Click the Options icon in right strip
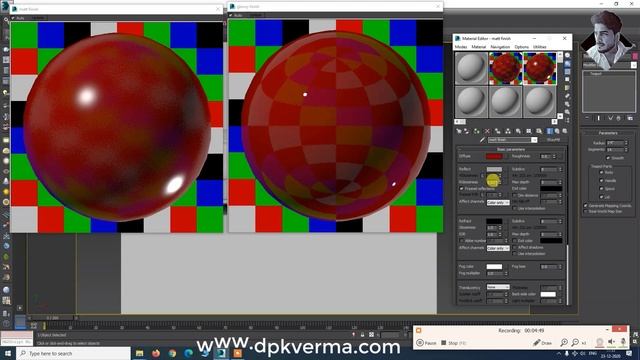The image size is (640, 360). click(x=567, y=104)
